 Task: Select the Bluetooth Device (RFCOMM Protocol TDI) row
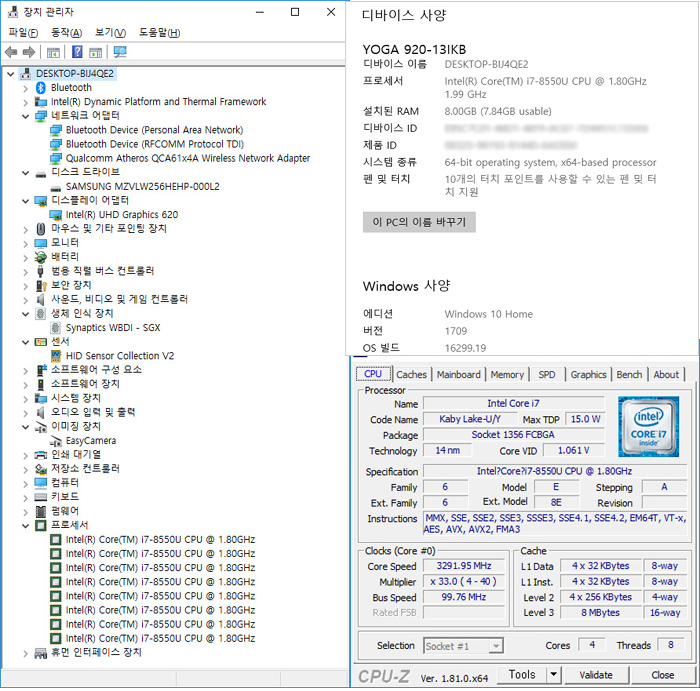(x=155, y=145)
